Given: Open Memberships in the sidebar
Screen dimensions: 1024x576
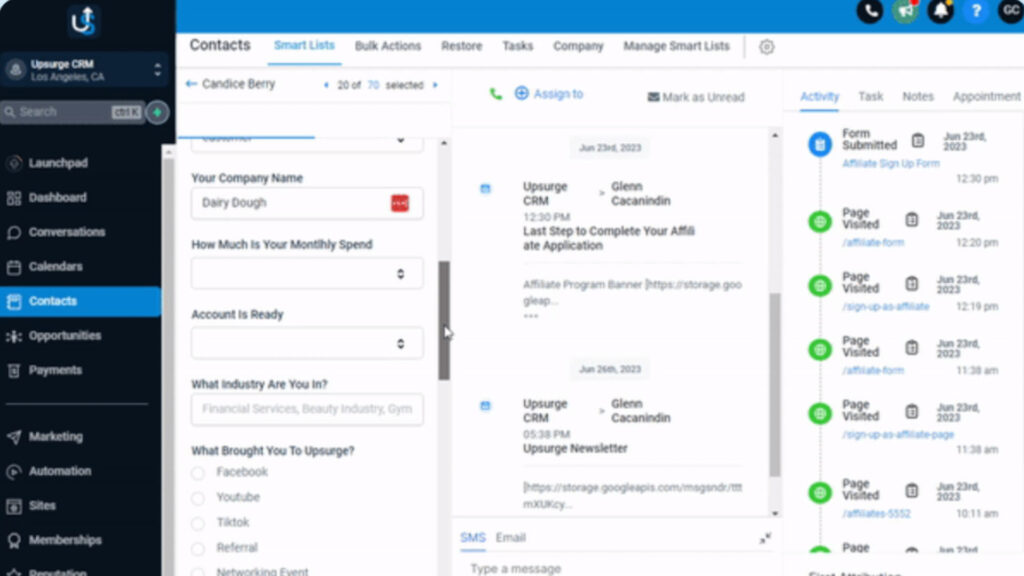Looking at the screenshot, I should click(x=65, y=540).
